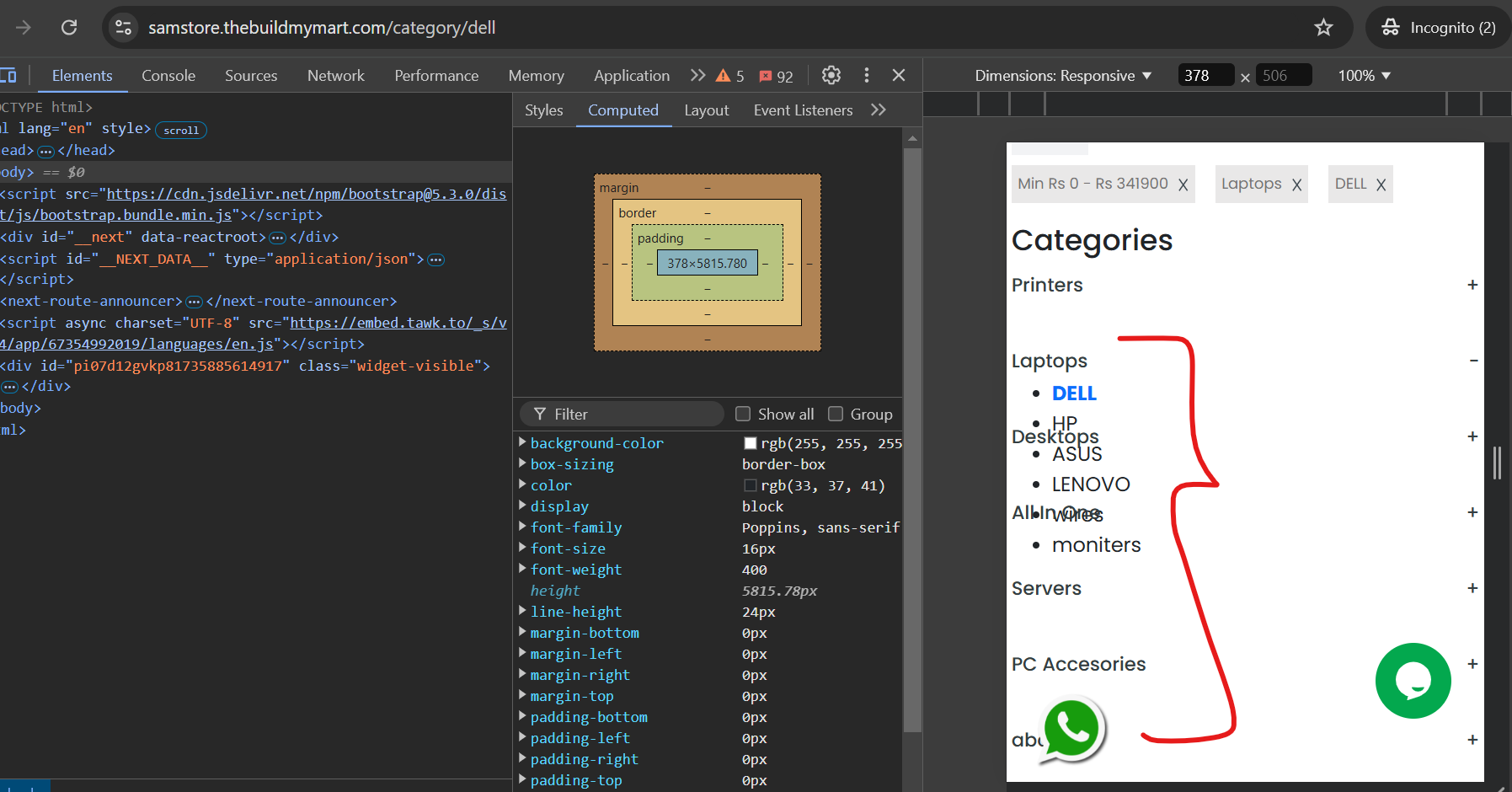The width and height of the screenshot is (1512, 792).
Task: Click the box model content size 378×5815.780
Action: pos(708,263)
